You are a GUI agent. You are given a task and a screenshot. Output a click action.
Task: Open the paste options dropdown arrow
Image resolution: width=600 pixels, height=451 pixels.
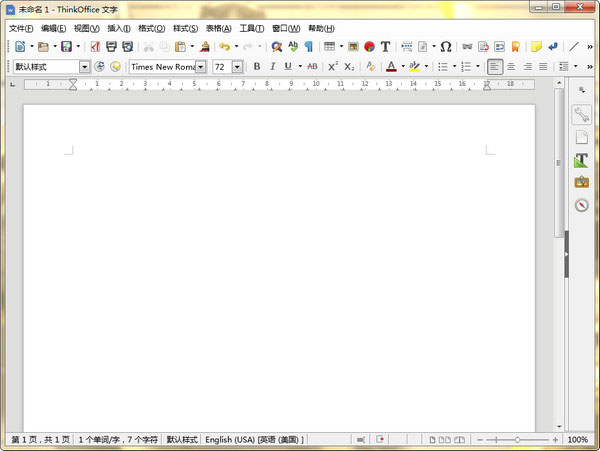[192, 47]
